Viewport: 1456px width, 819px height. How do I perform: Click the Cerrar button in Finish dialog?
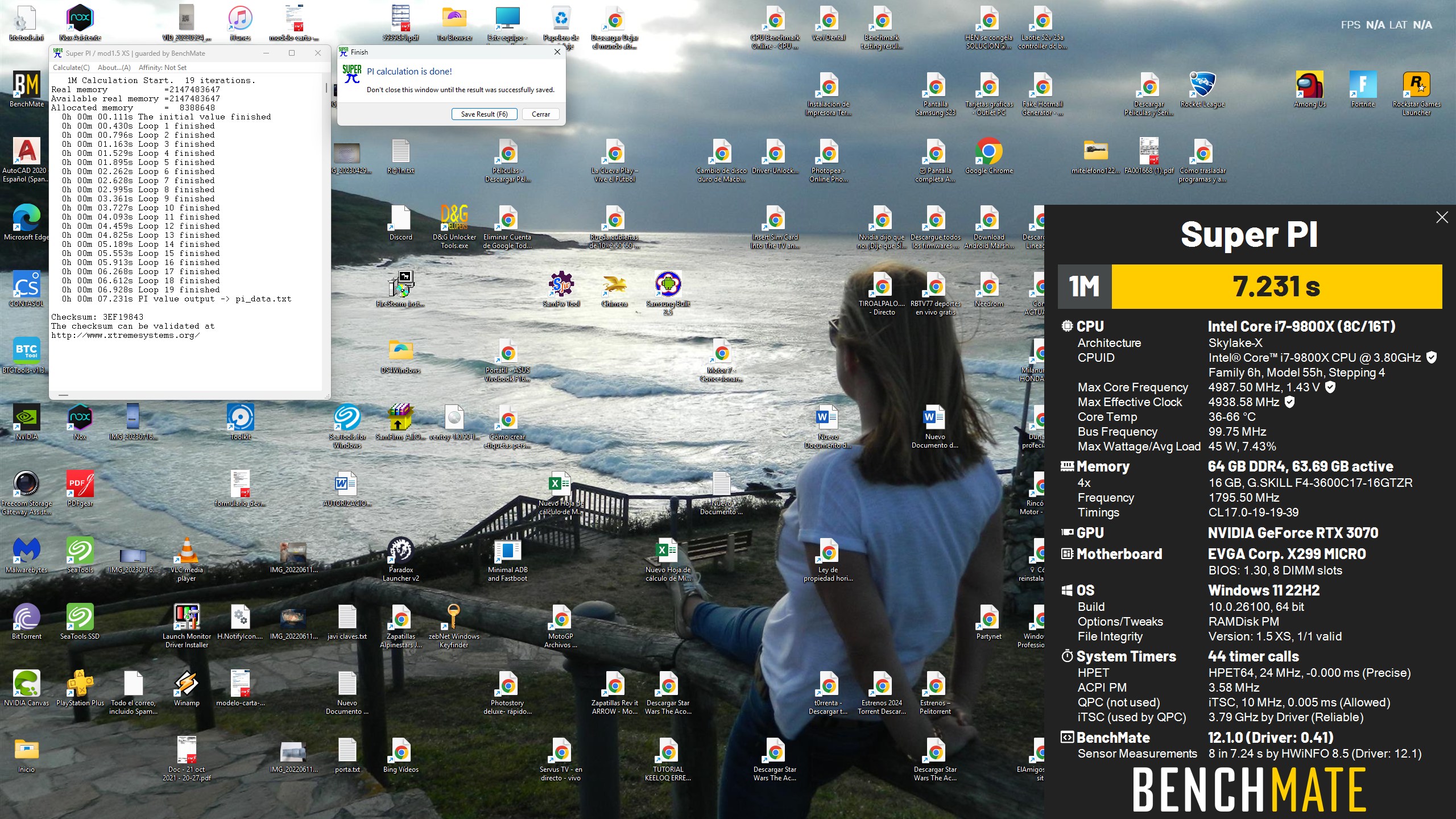[540, 114]
